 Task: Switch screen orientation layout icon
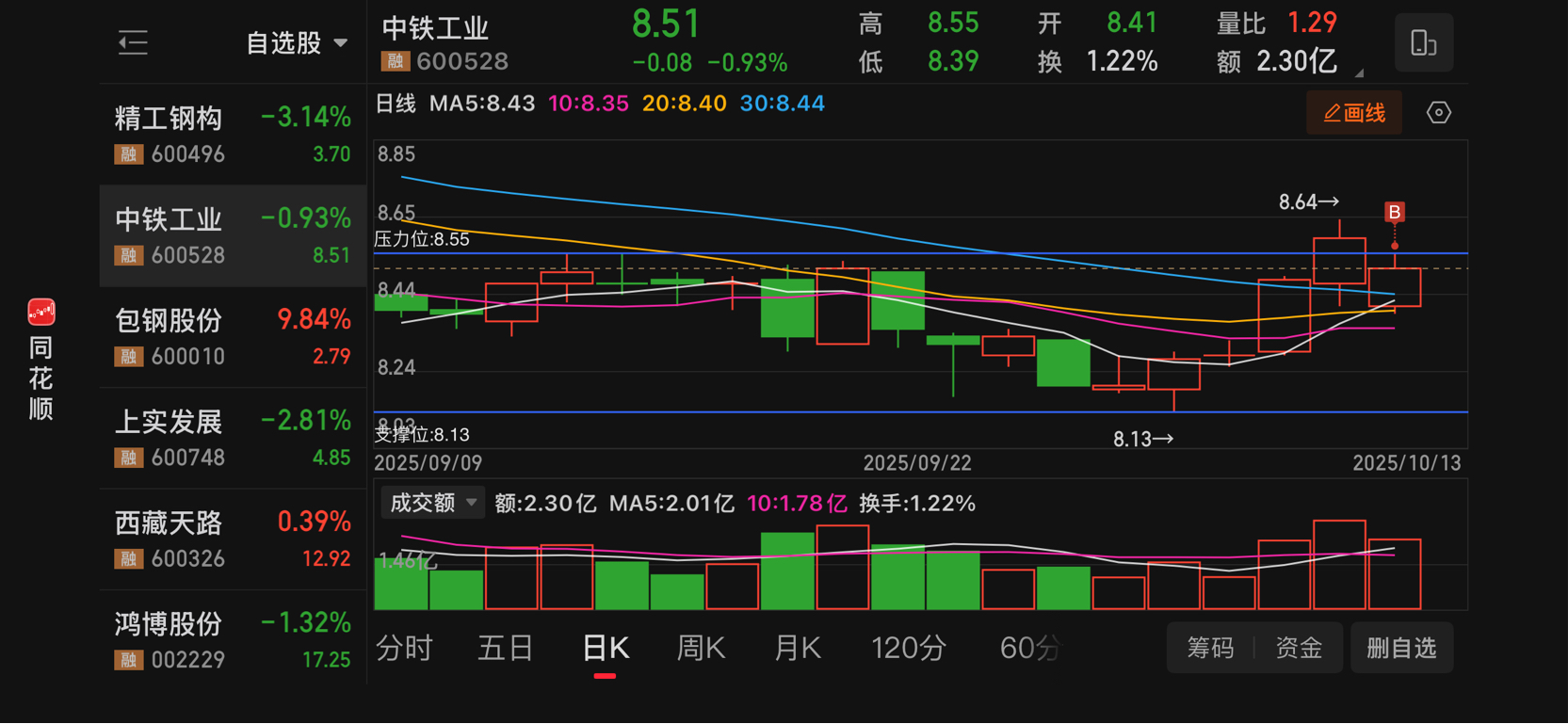tap(1423, 43)
